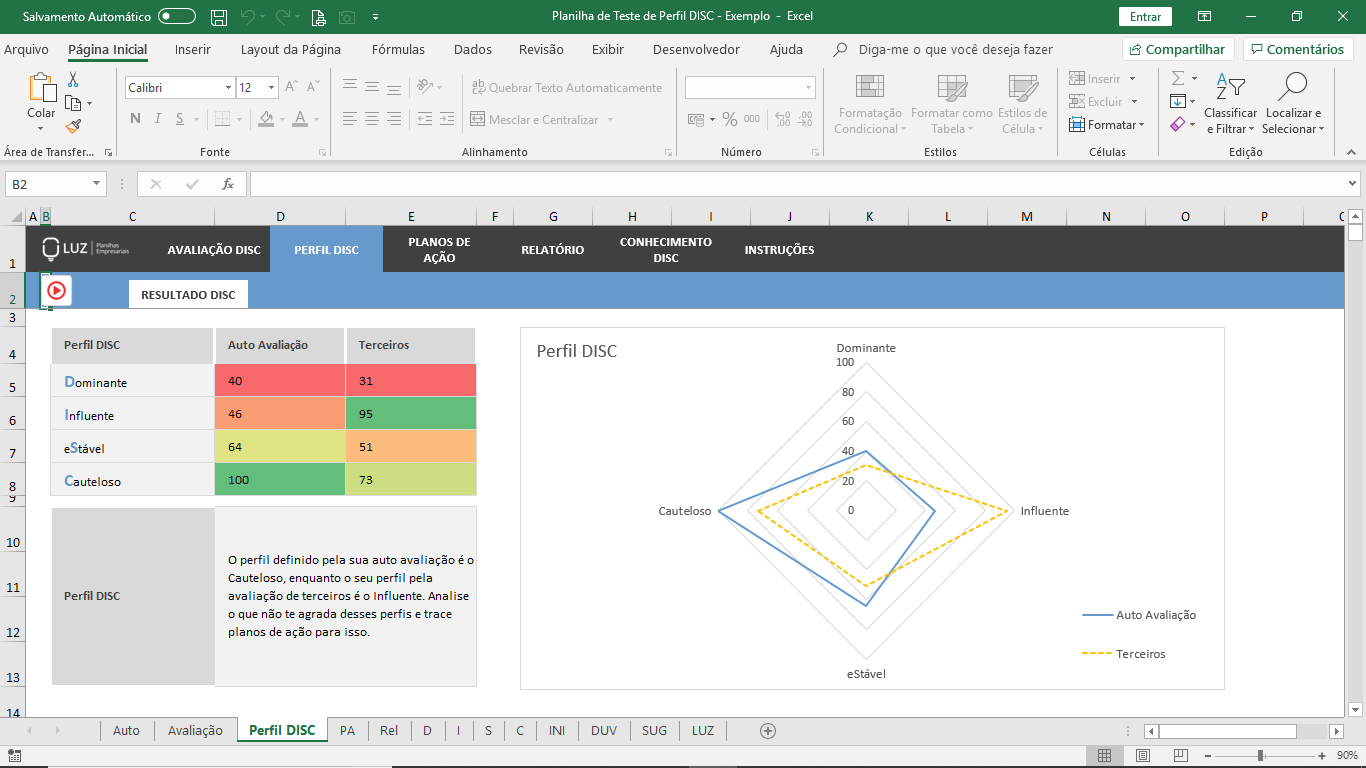
Task: Go to AVALIAÇÃO DISC navigation button
Action: click(x=214, y=250)
